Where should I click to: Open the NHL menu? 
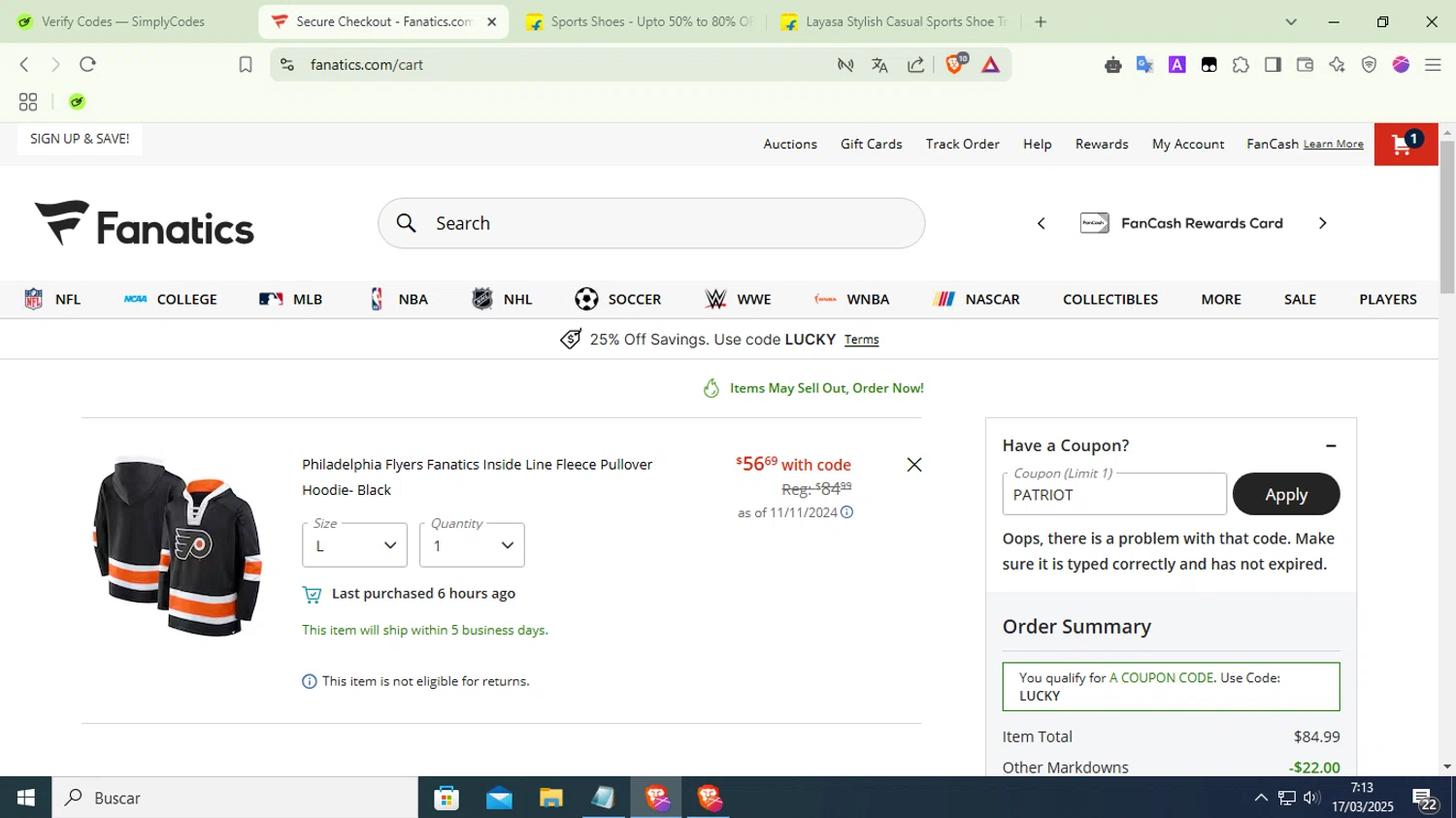(x=502, y=299)
